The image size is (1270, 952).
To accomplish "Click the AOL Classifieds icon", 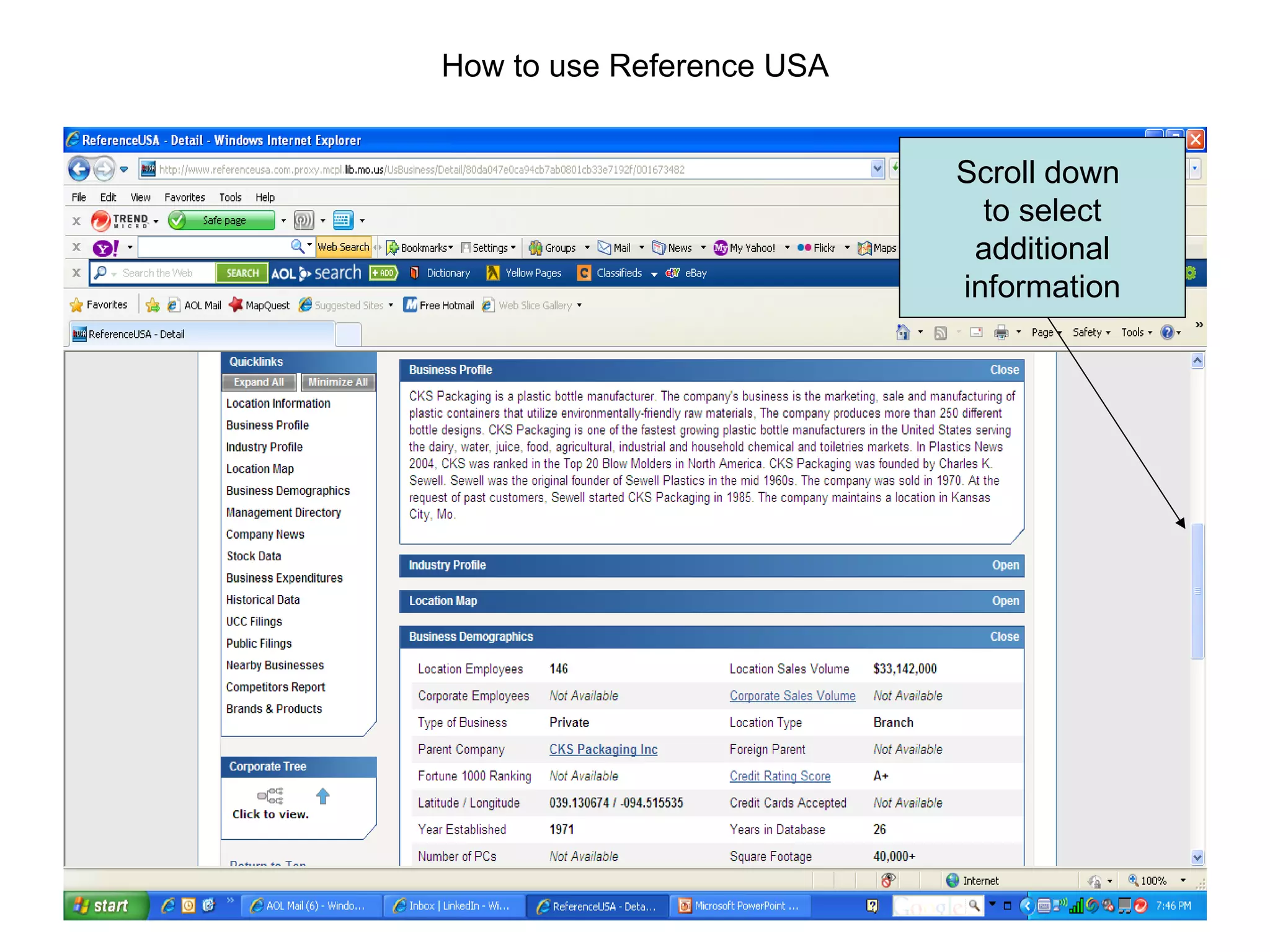I will [584, 273].
